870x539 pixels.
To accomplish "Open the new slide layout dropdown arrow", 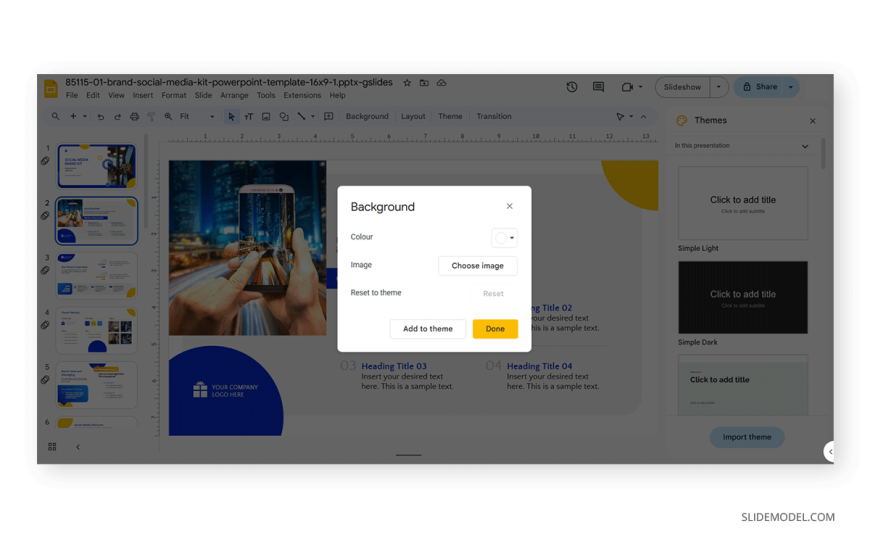I will point(85,117).
